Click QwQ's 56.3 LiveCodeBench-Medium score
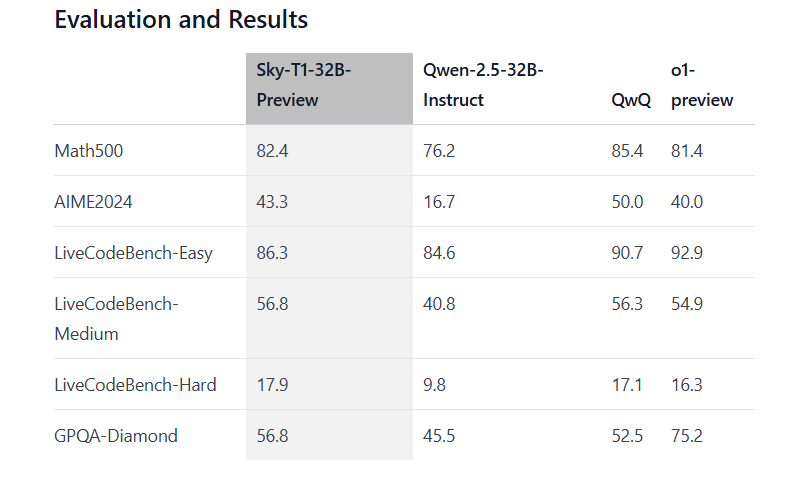This screenshot has height=492, width=789. point(627,304)
